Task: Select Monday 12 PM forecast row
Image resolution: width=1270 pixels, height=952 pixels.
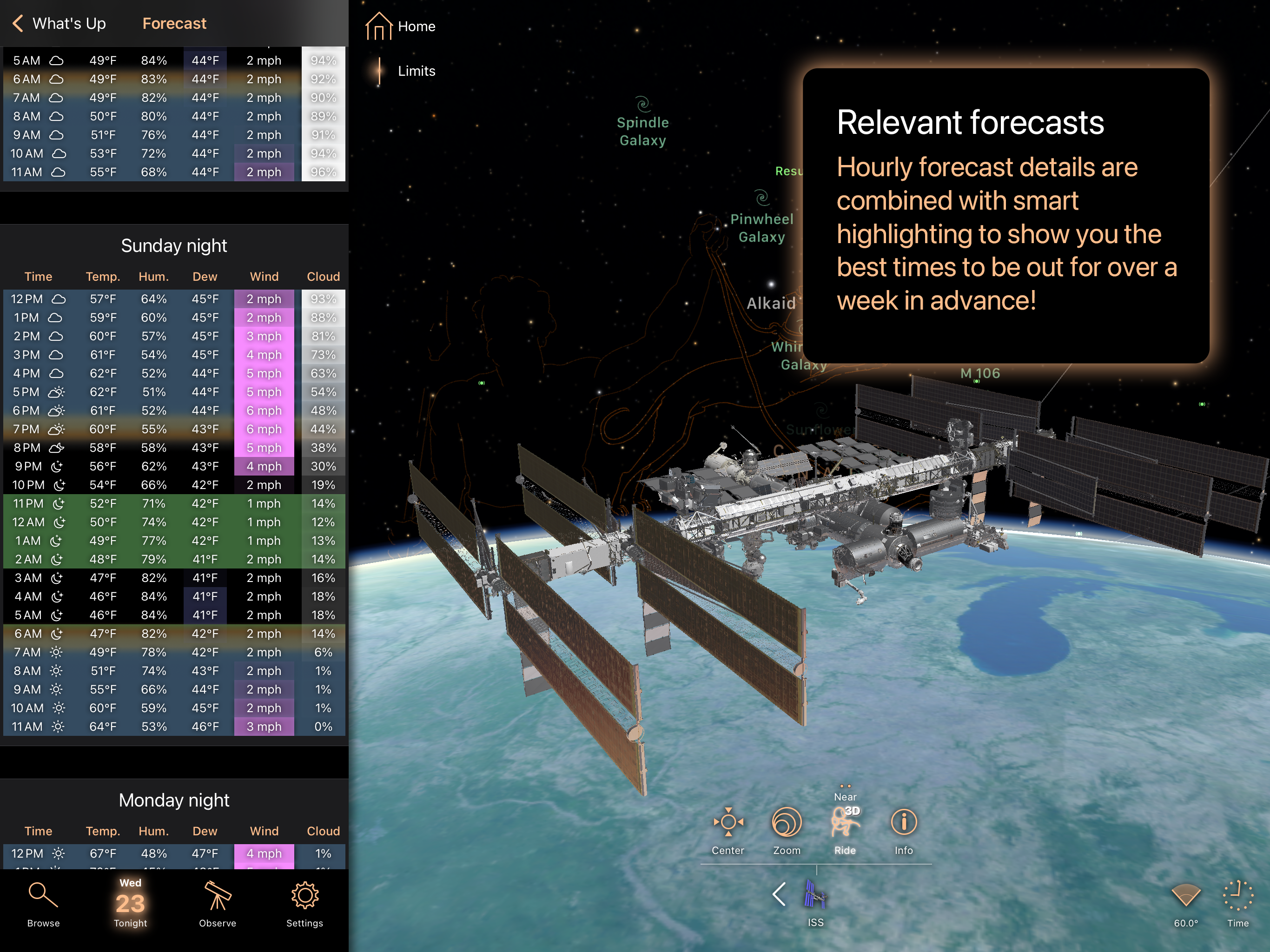Action: click(174, 854)
